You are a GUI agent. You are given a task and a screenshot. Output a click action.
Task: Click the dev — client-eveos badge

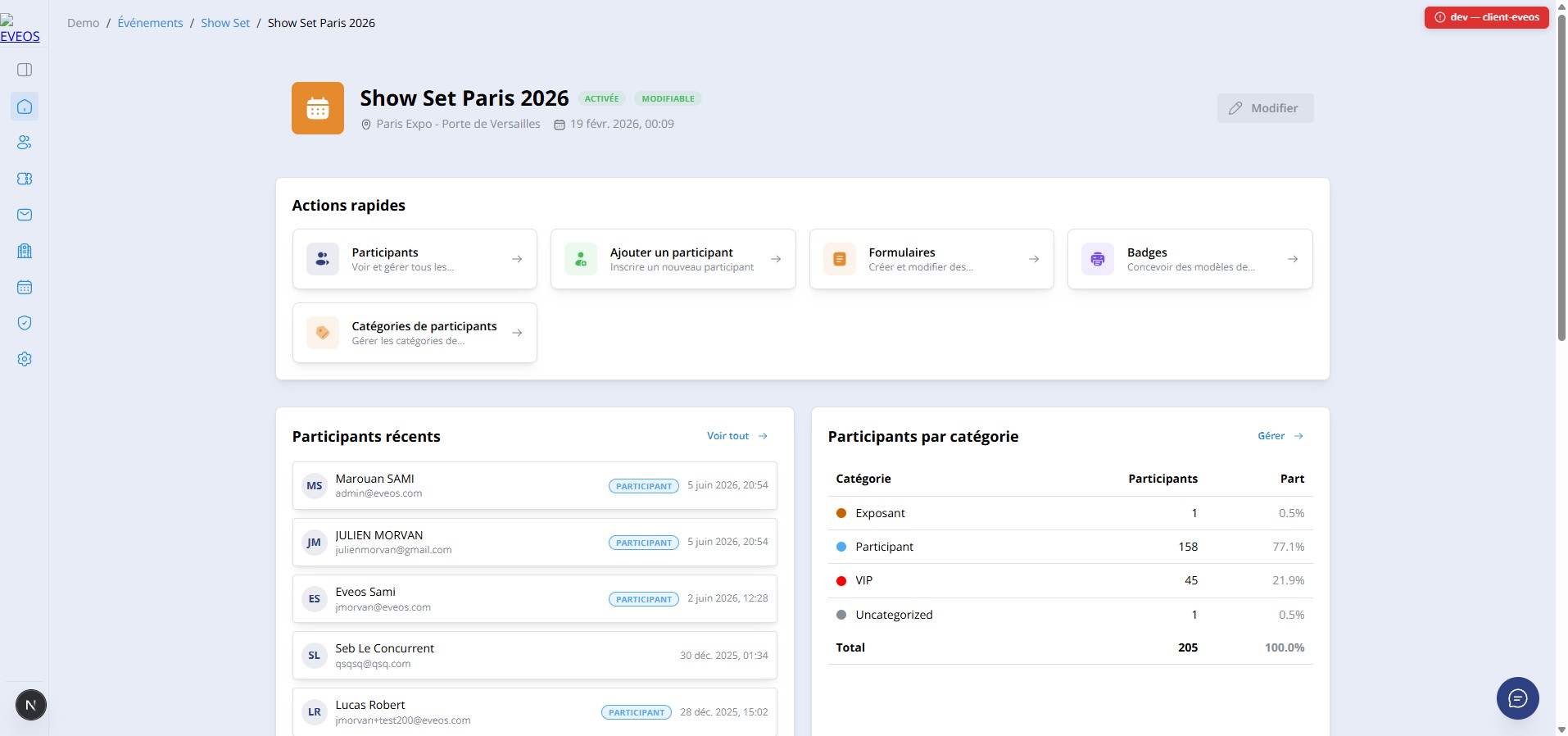[x=1486, y=17]
